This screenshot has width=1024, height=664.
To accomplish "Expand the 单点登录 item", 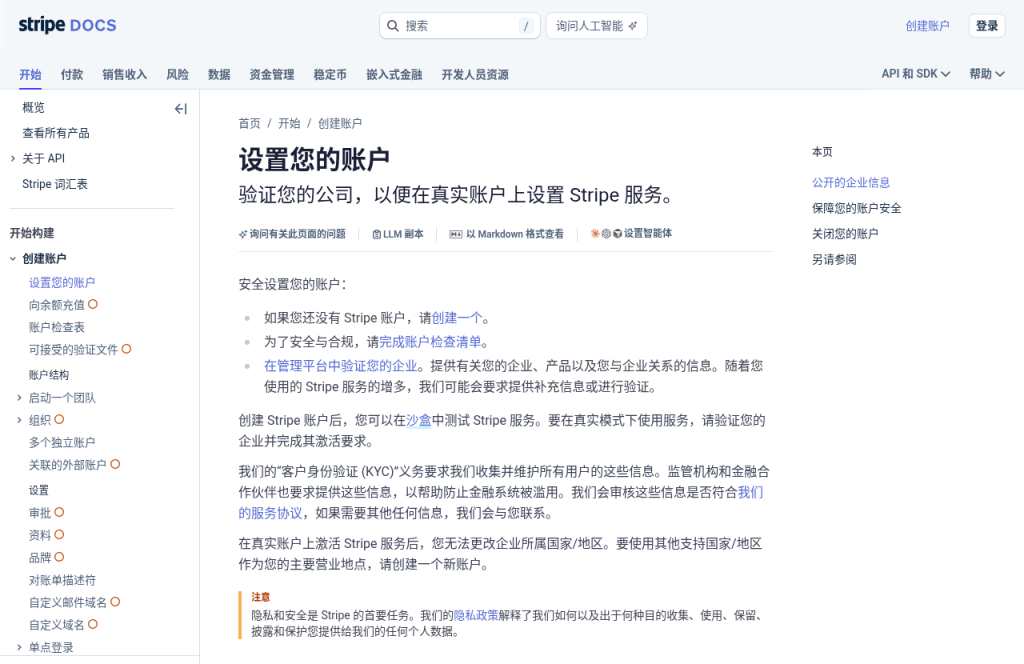I will click(x=19, y=647).
